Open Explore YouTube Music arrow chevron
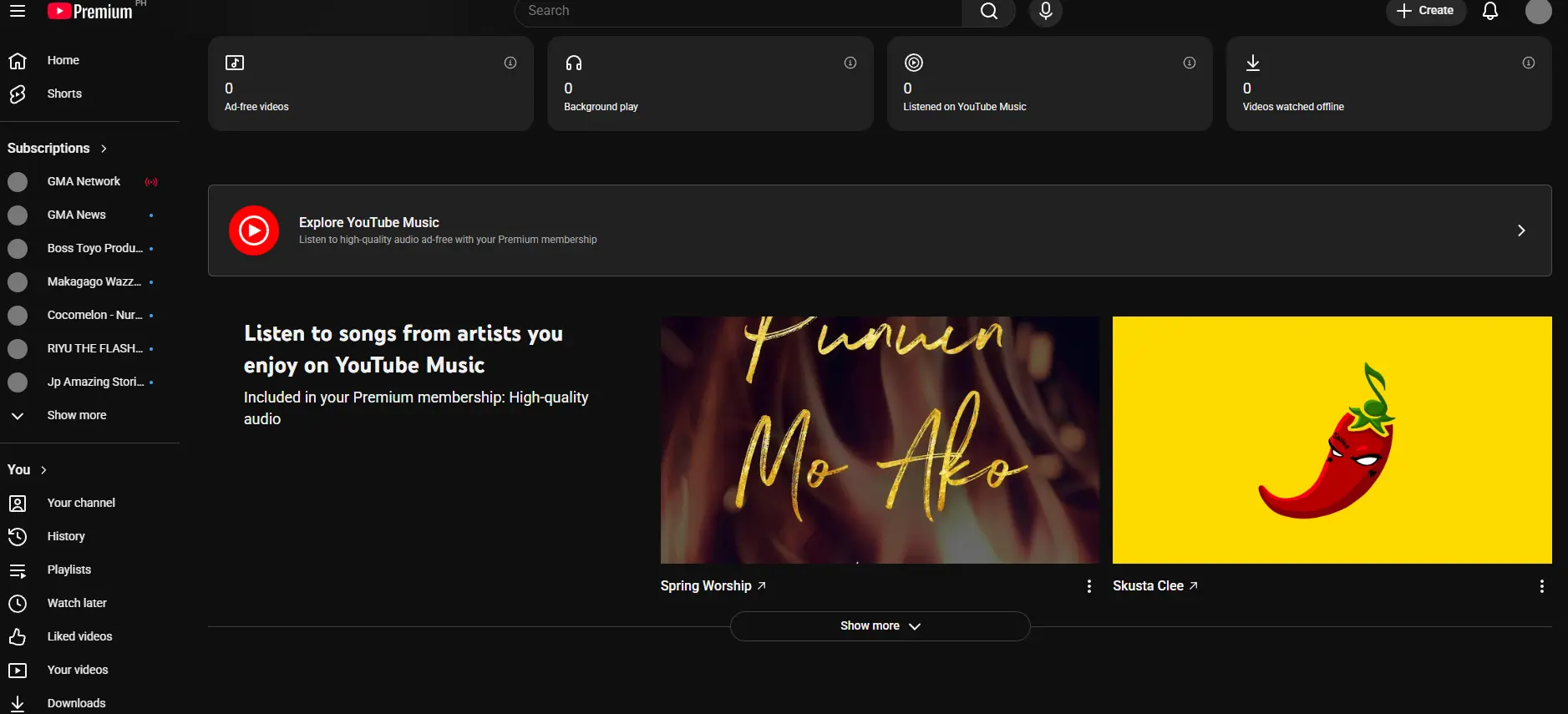This screenshot has width=1568, height=714. pos(1521,230)
